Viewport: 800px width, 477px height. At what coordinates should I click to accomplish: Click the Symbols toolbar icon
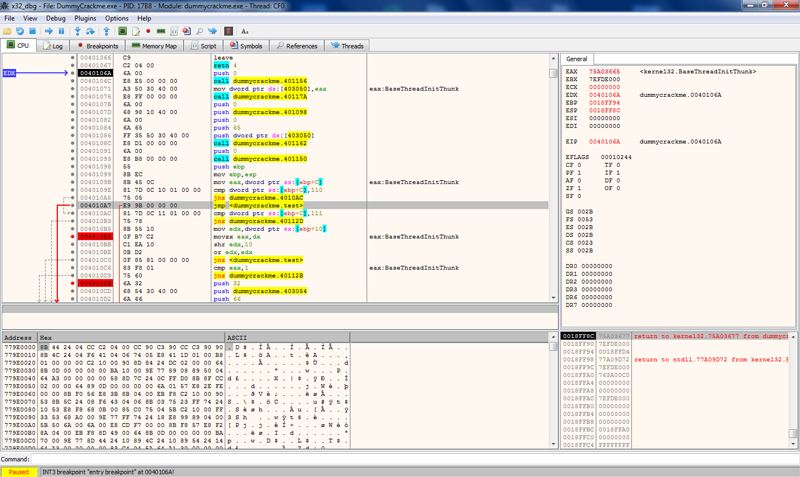(187, 31)
